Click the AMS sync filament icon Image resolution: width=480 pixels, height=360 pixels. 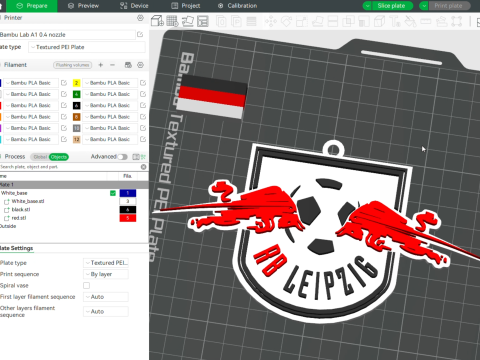point(128,65)
